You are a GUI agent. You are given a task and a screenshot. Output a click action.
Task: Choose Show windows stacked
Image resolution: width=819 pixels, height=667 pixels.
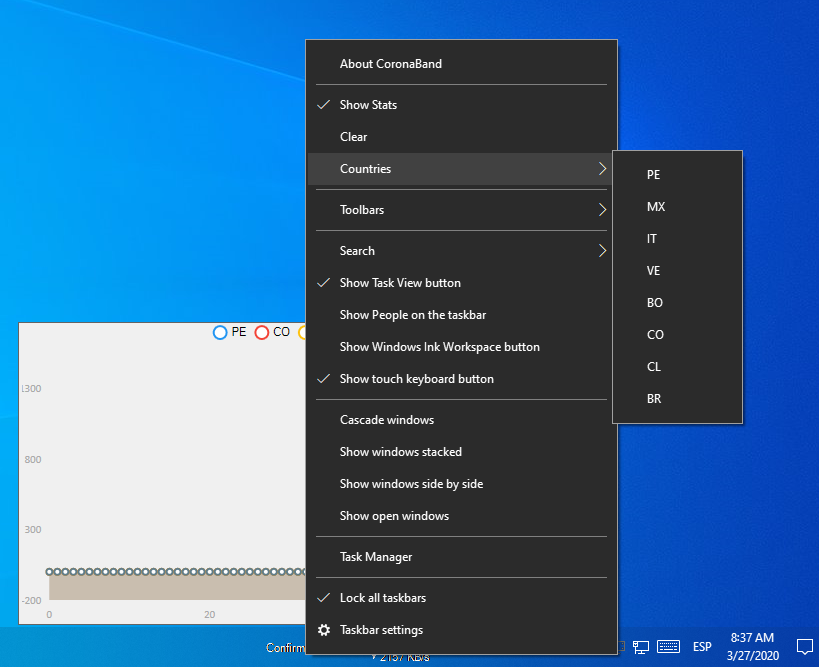461,452
